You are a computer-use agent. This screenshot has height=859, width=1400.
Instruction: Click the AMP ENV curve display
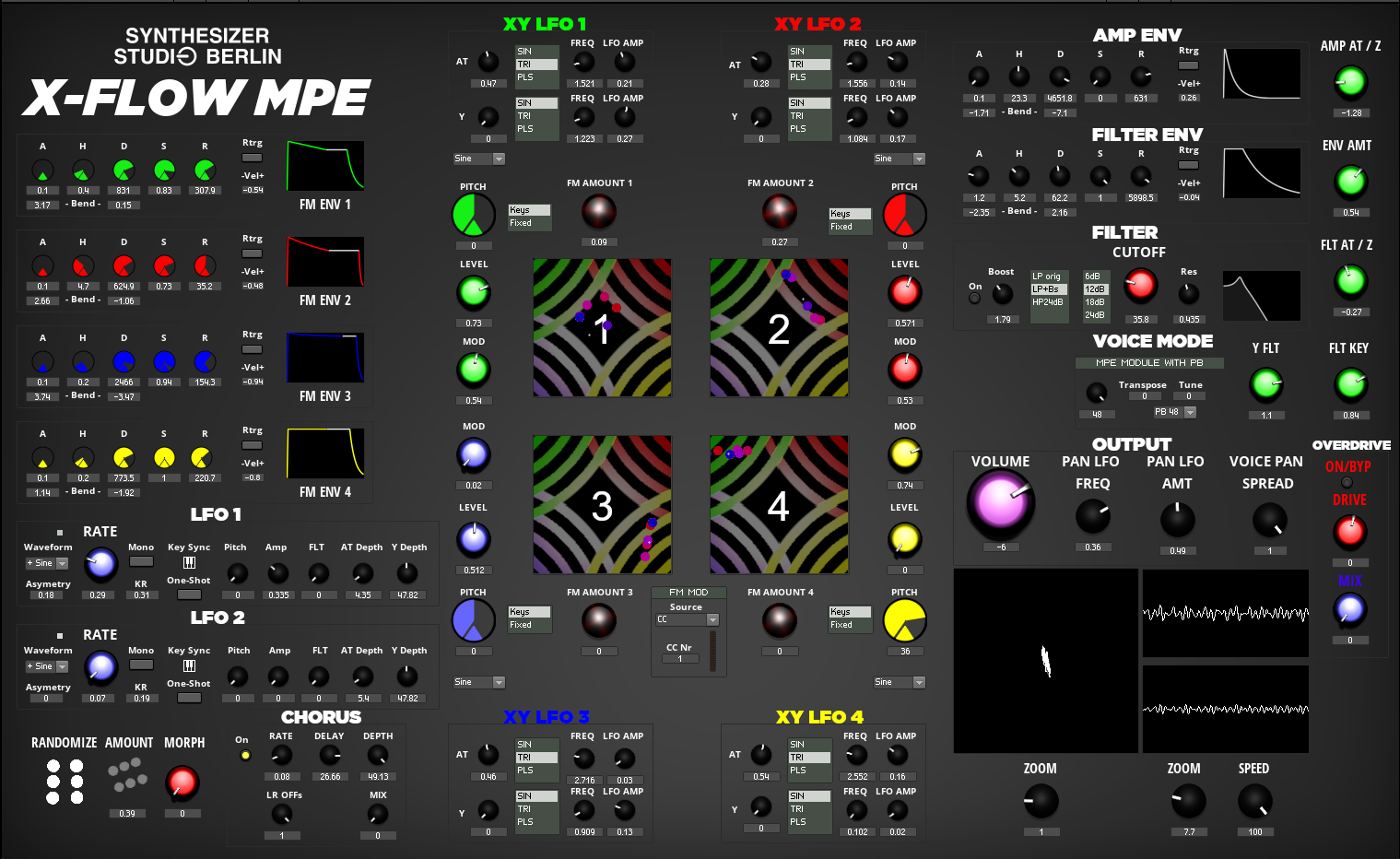point(1262,74)
